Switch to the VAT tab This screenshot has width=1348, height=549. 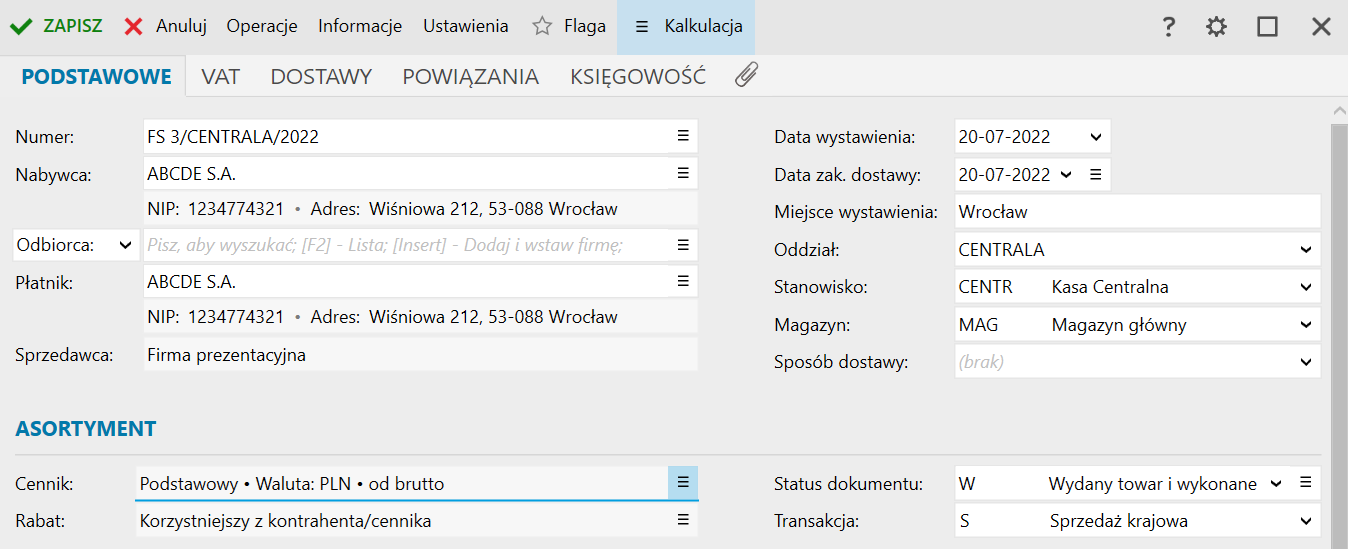point(220,76)
